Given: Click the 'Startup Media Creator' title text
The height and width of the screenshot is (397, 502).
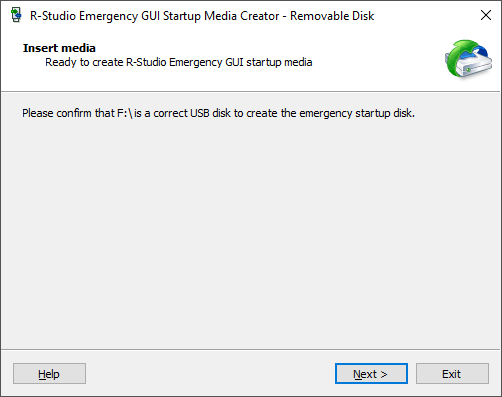Looking at the screenshot, I should pos(221,16).
